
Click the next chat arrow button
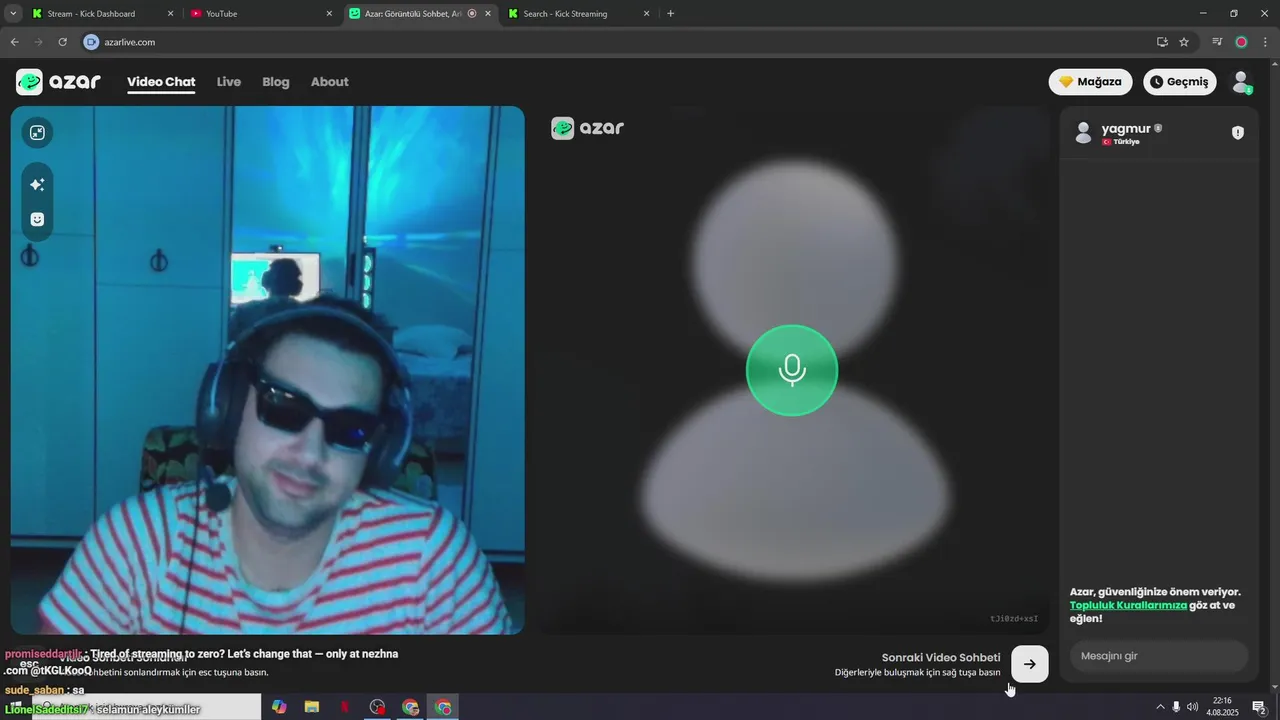[x=1030, y=664]
